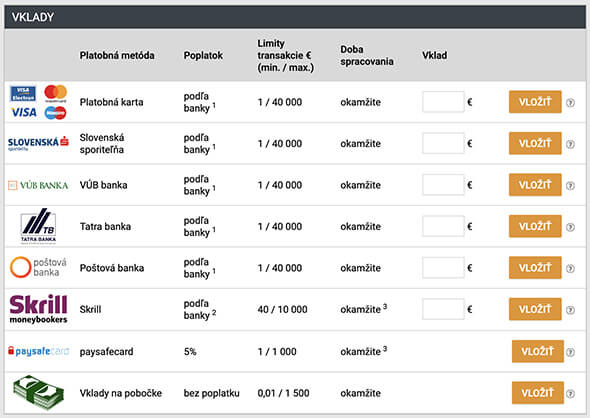
Task: Click help icon for Vklady na pobočke
Action: pos(570,393)
